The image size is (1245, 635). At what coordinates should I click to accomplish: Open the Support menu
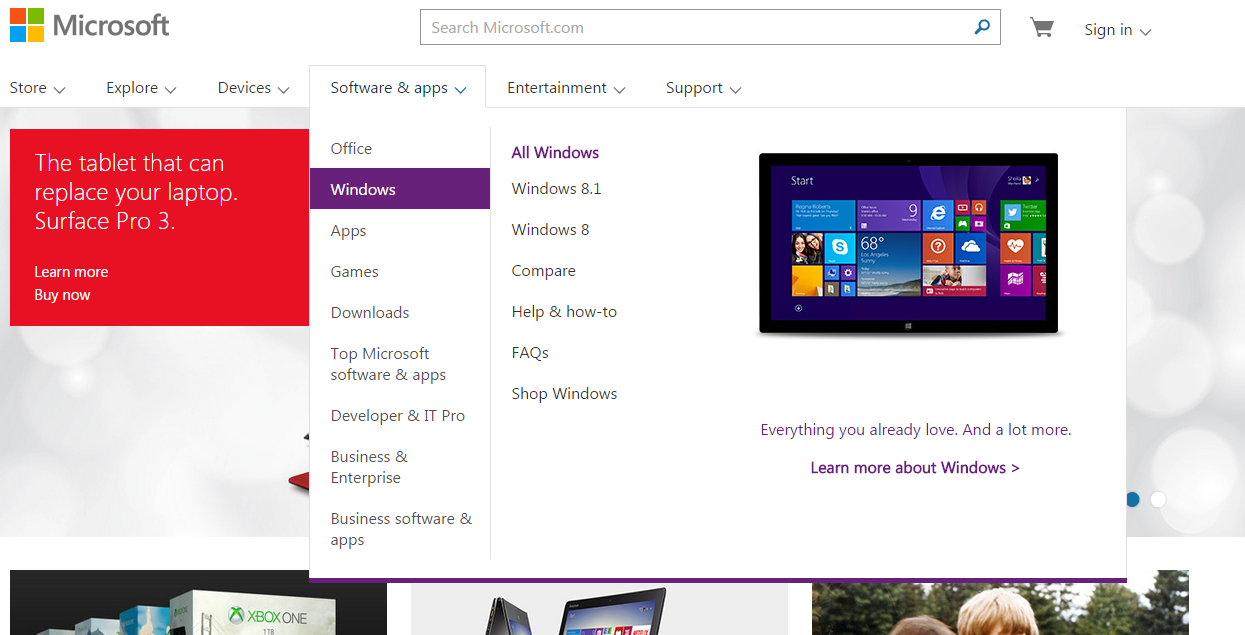tap(703, 88)
